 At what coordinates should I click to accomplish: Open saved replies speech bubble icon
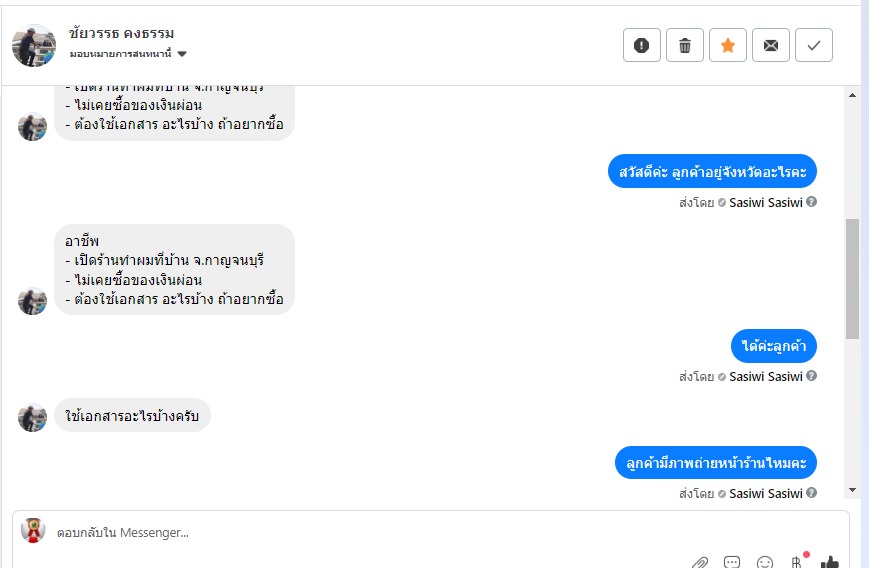coord(732,562)
